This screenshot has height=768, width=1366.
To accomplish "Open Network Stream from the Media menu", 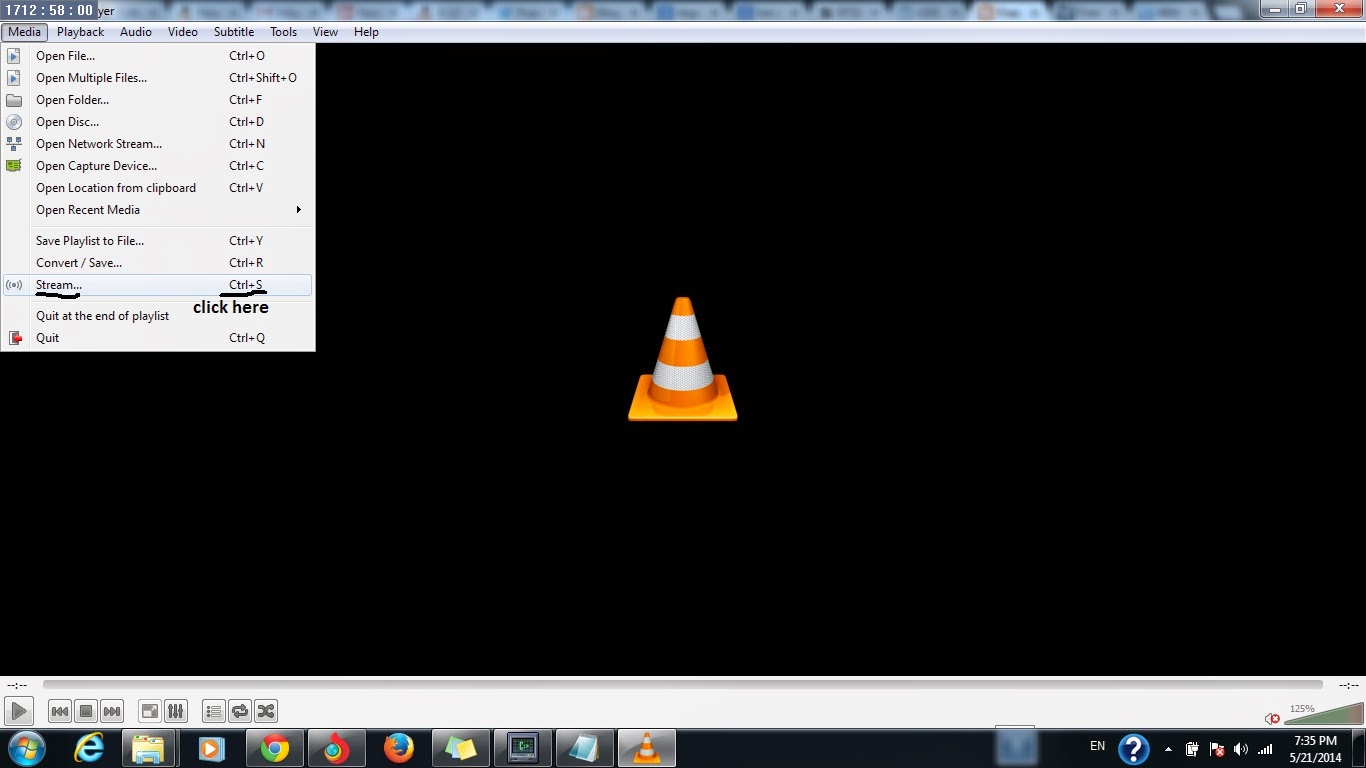I will tap(98, 143).
